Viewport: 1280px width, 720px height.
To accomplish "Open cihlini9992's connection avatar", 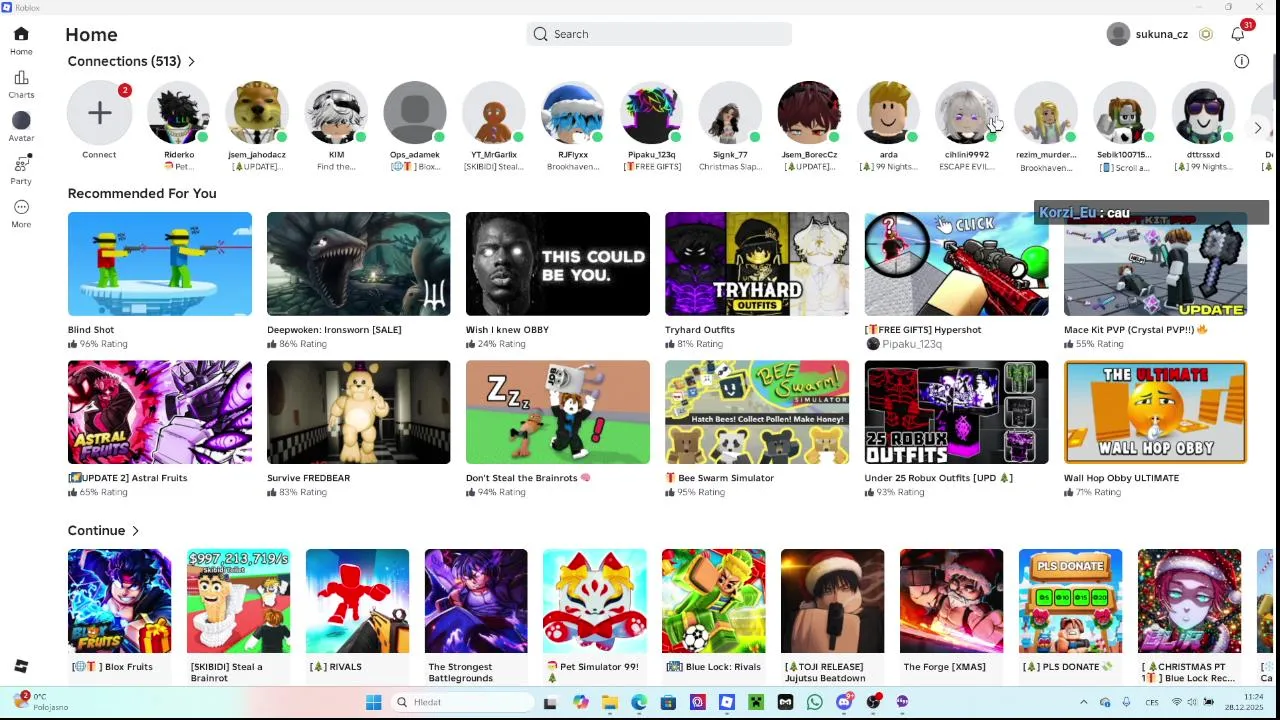I will 967,113.
